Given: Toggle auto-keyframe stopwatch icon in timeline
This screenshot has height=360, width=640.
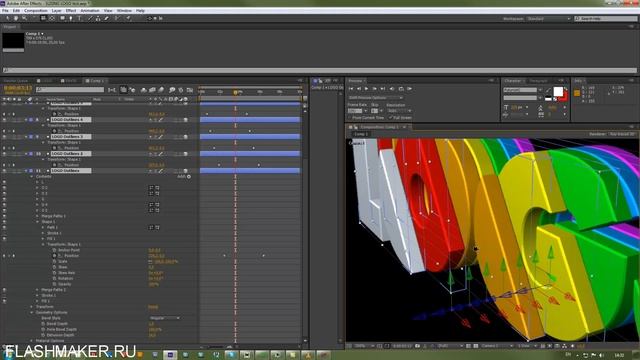Looking at the screenshot, I should [x=181, y=90].
